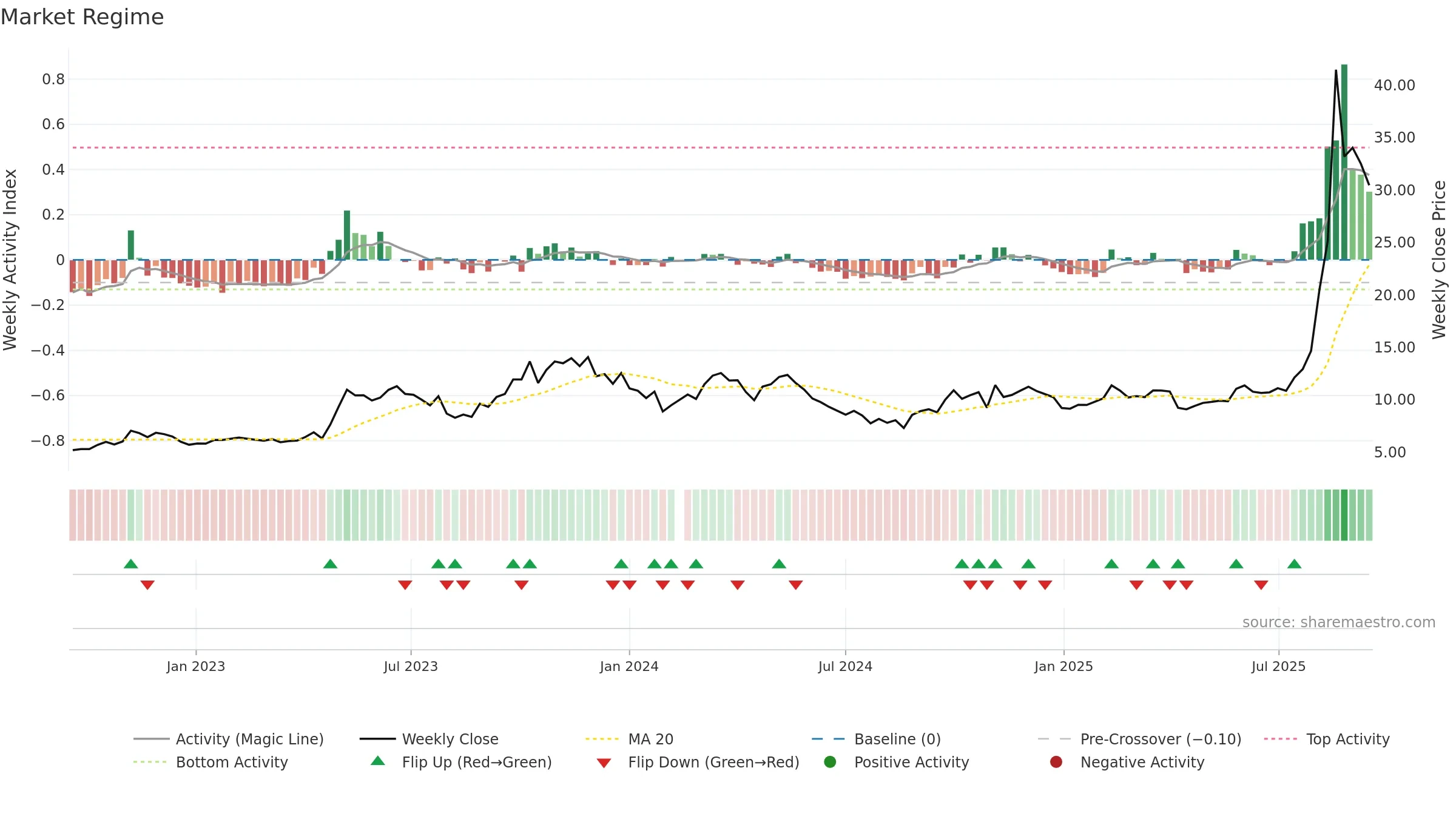
Task: Click the source: sharemaestro.com credit text
Action: [1339, 622]
